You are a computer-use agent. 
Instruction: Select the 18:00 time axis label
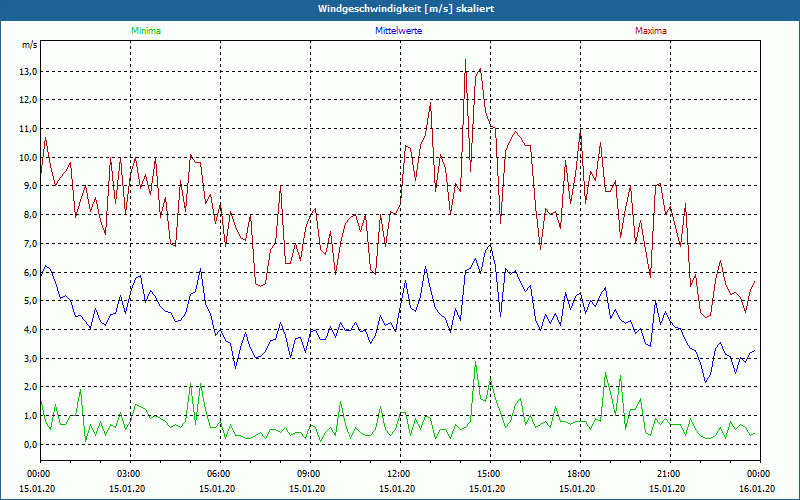pos(579,474)
